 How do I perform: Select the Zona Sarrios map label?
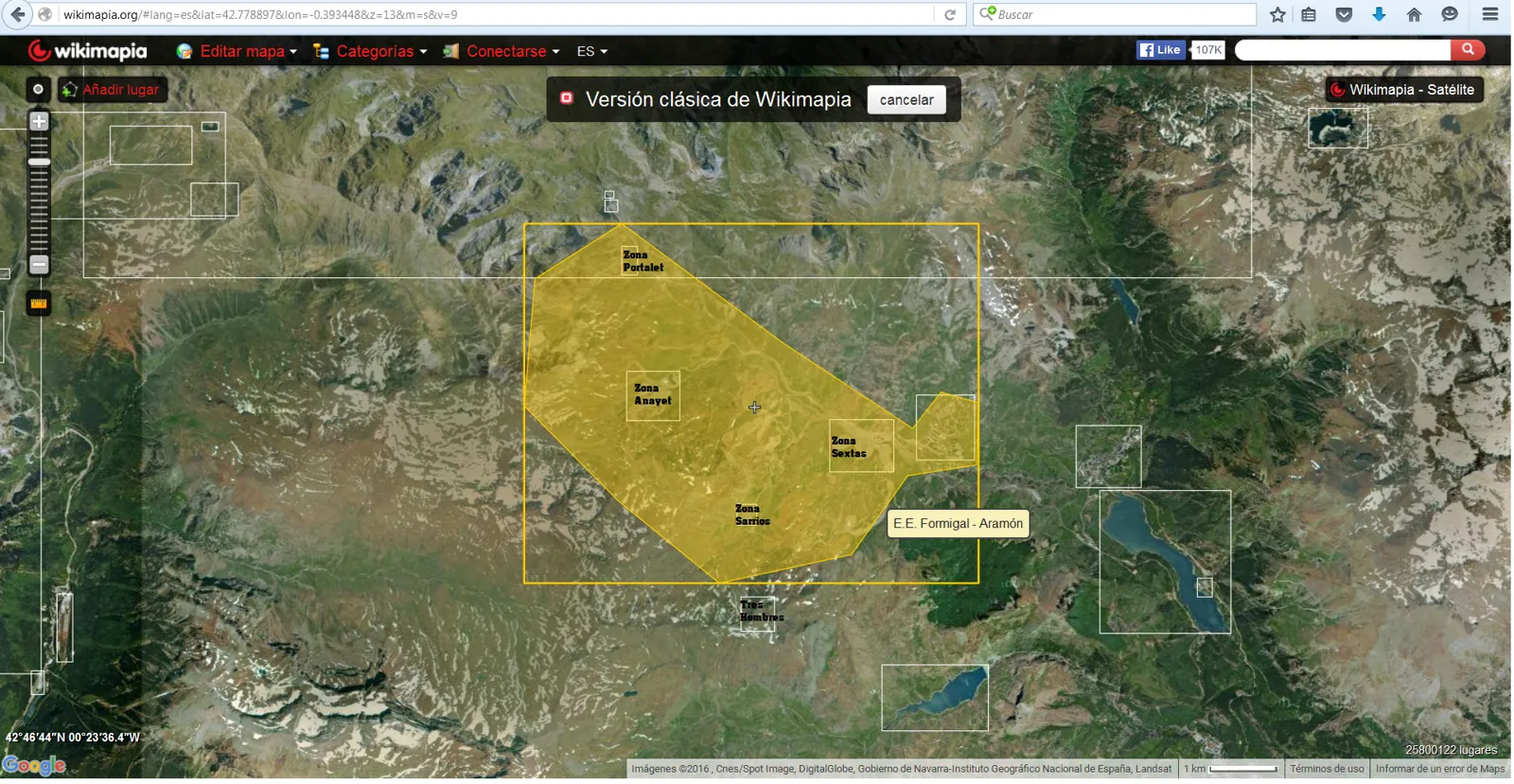tap(752, 515)
